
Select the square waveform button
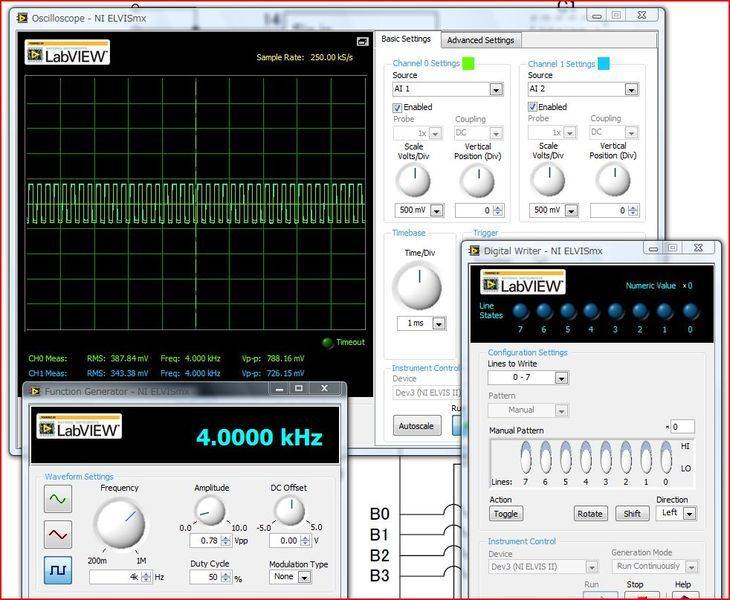[58, 570]
